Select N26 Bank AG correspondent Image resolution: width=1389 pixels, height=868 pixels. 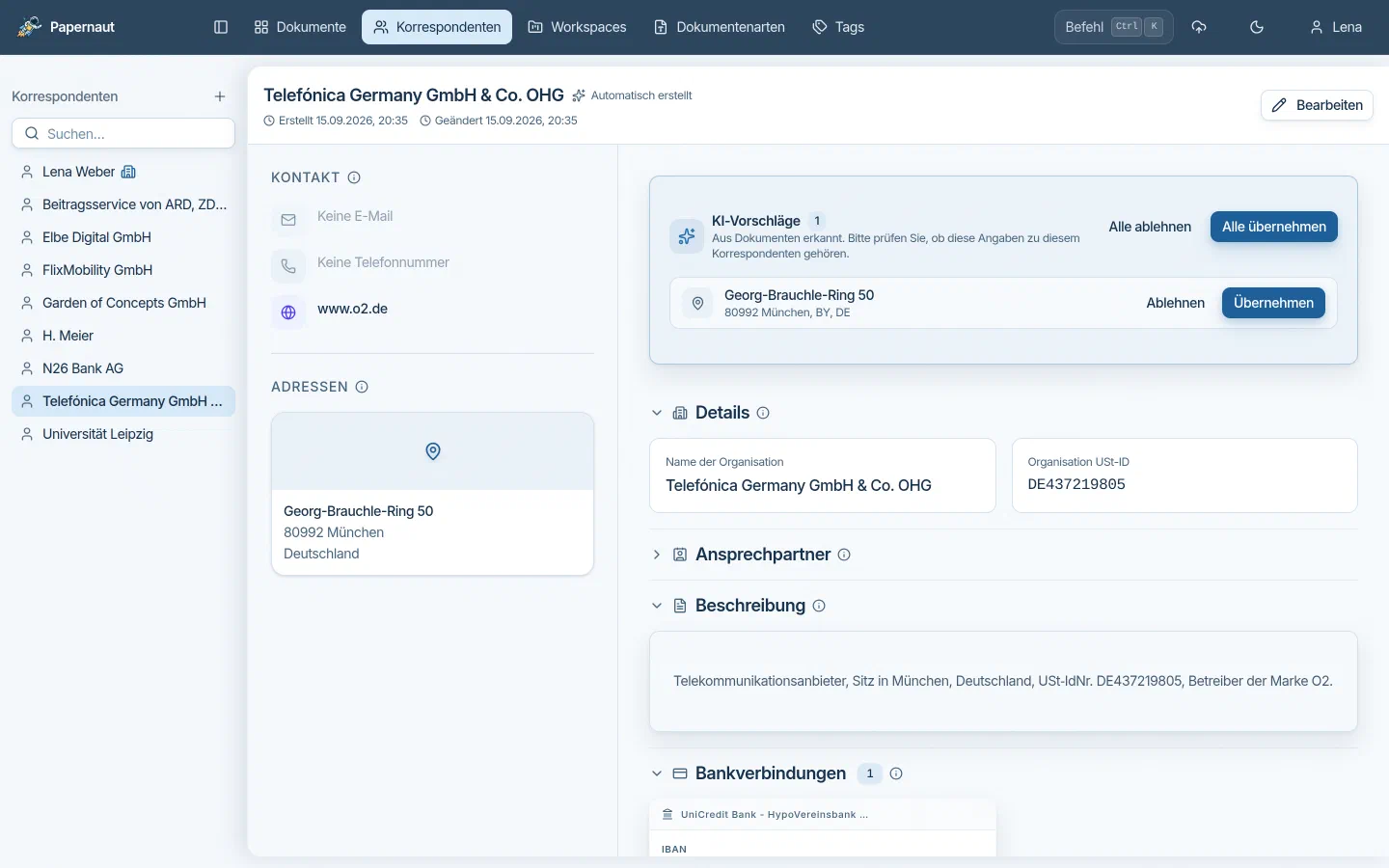point(123,368)
